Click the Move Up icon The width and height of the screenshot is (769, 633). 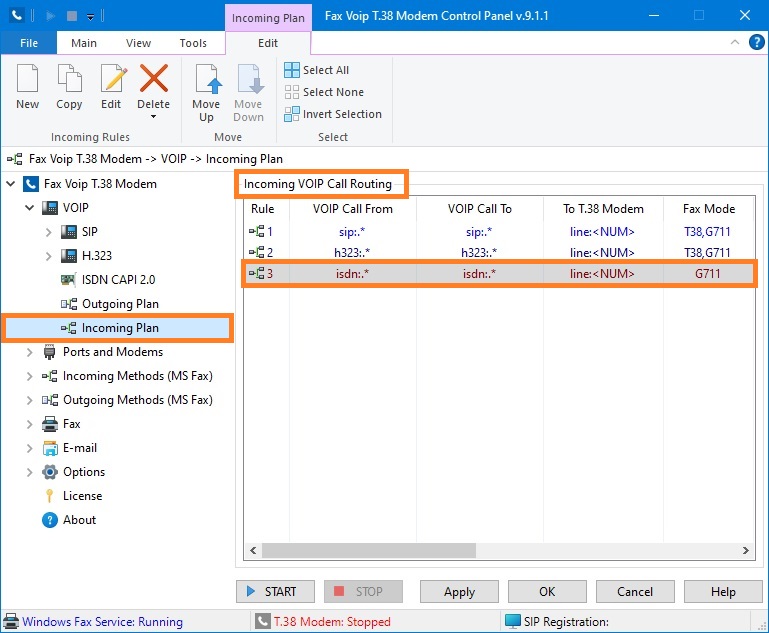[x=207, y=78]
